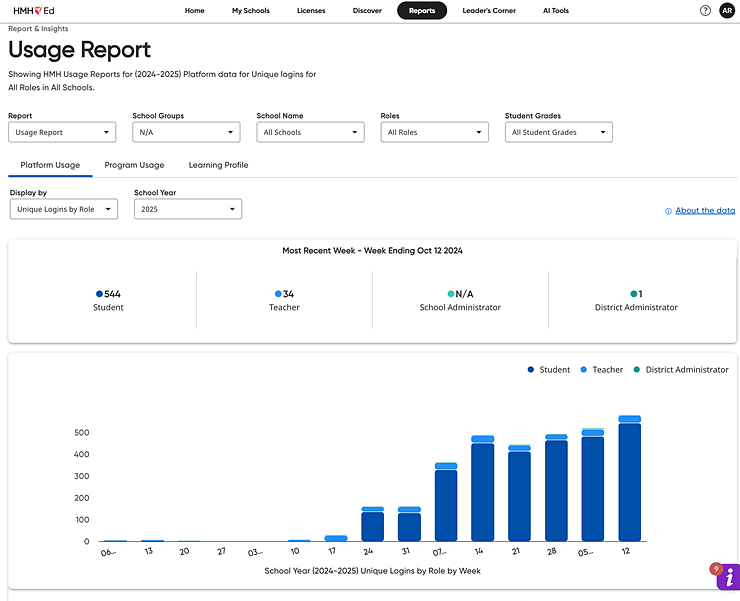Screen dimensions: 740x601
Task: Click the Student color dot beside 544
Action: coord(99,294)
